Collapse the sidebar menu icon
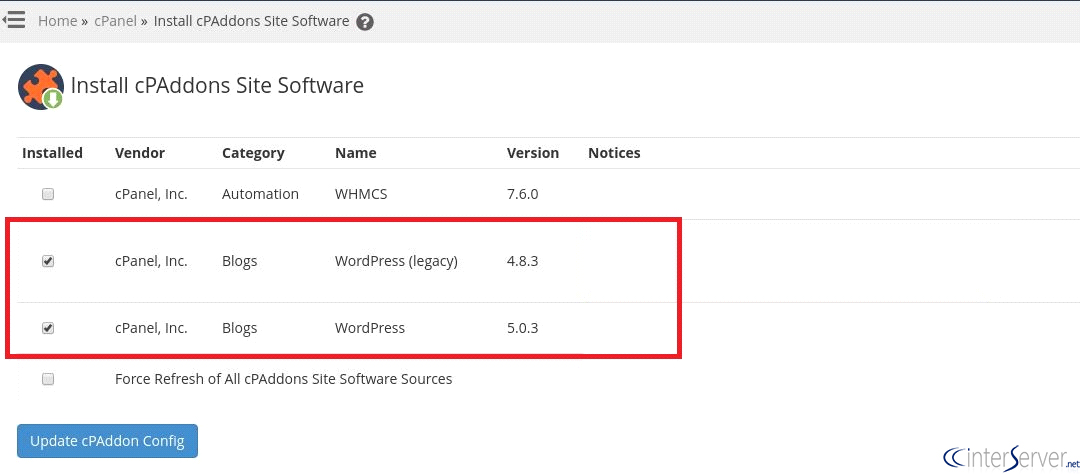Screen dimensions: 1080x474 tap(14, 19)
